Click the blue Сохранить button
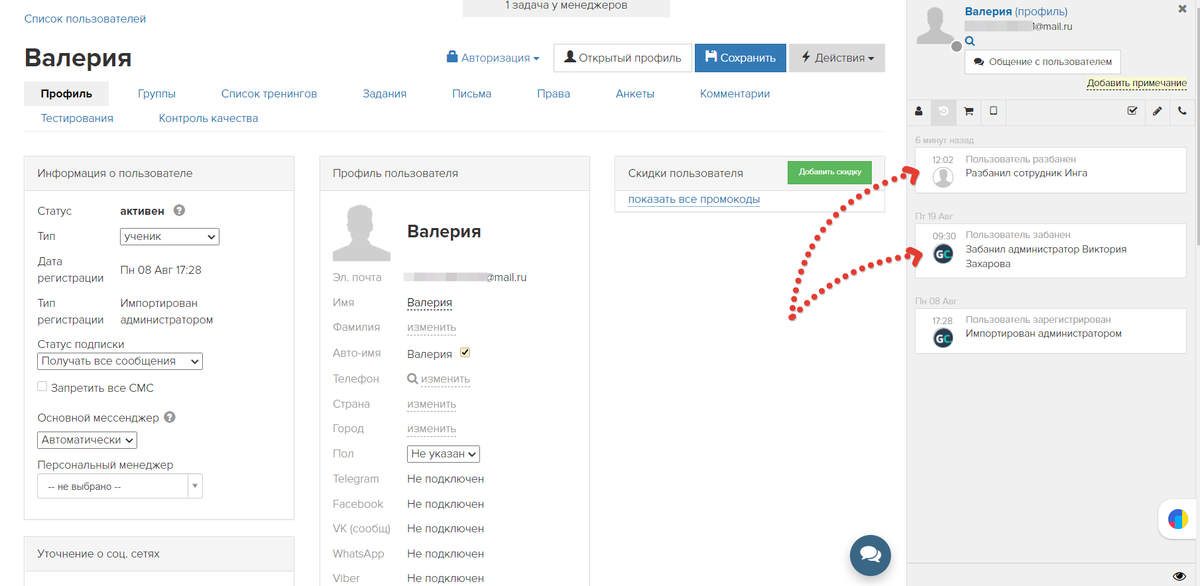Screen dimensions: 1200x586 740,58
